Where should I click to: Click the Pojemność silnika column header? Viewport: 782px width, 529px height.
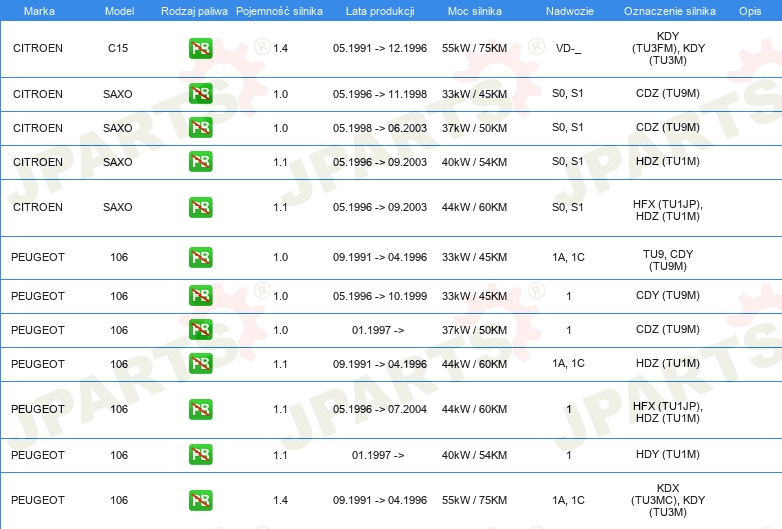tap(279, 11)
